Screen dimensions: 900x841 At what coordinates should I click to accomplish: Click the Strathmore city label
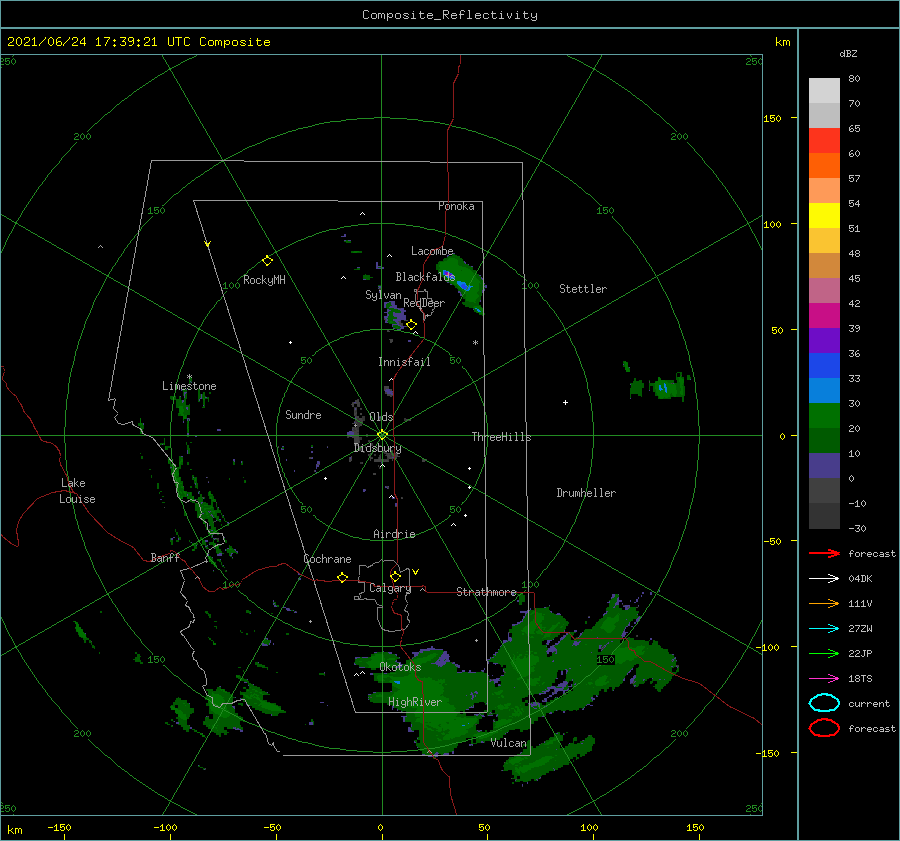coord(486,592)
